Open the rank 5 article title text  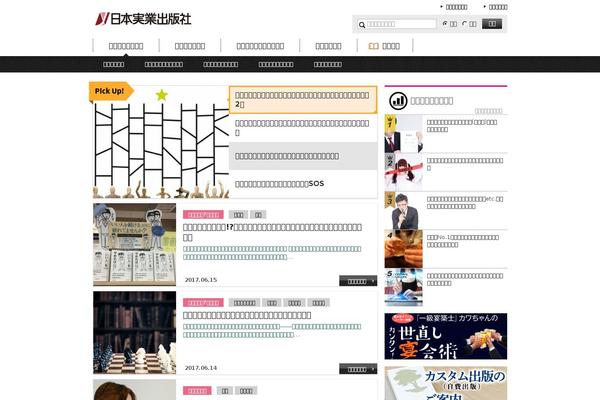[x=465, y=279]
